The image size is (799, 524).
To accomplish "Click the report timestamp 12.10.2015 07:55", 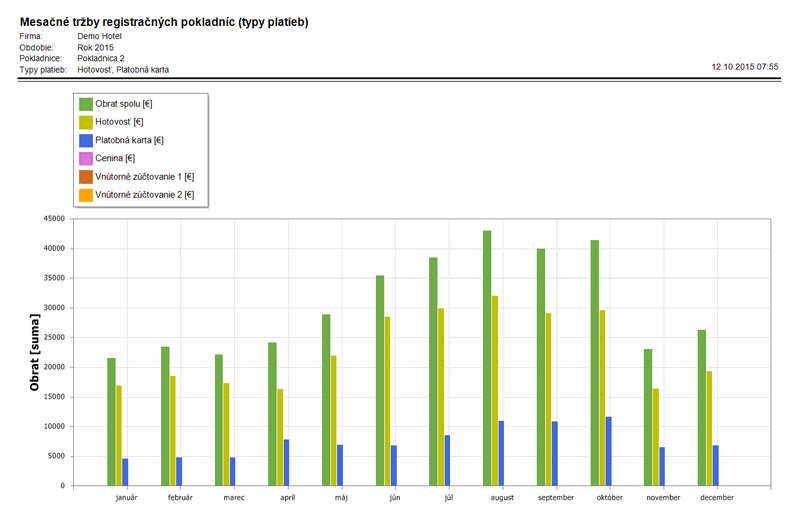I will pos(744,66).
